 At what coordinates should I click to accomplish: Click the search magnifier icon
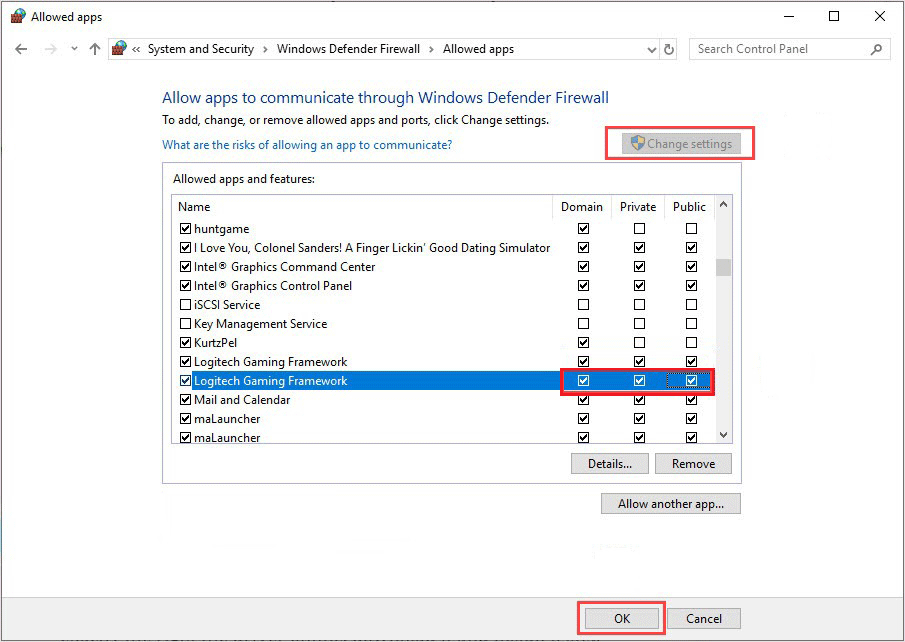pos(876,49)
